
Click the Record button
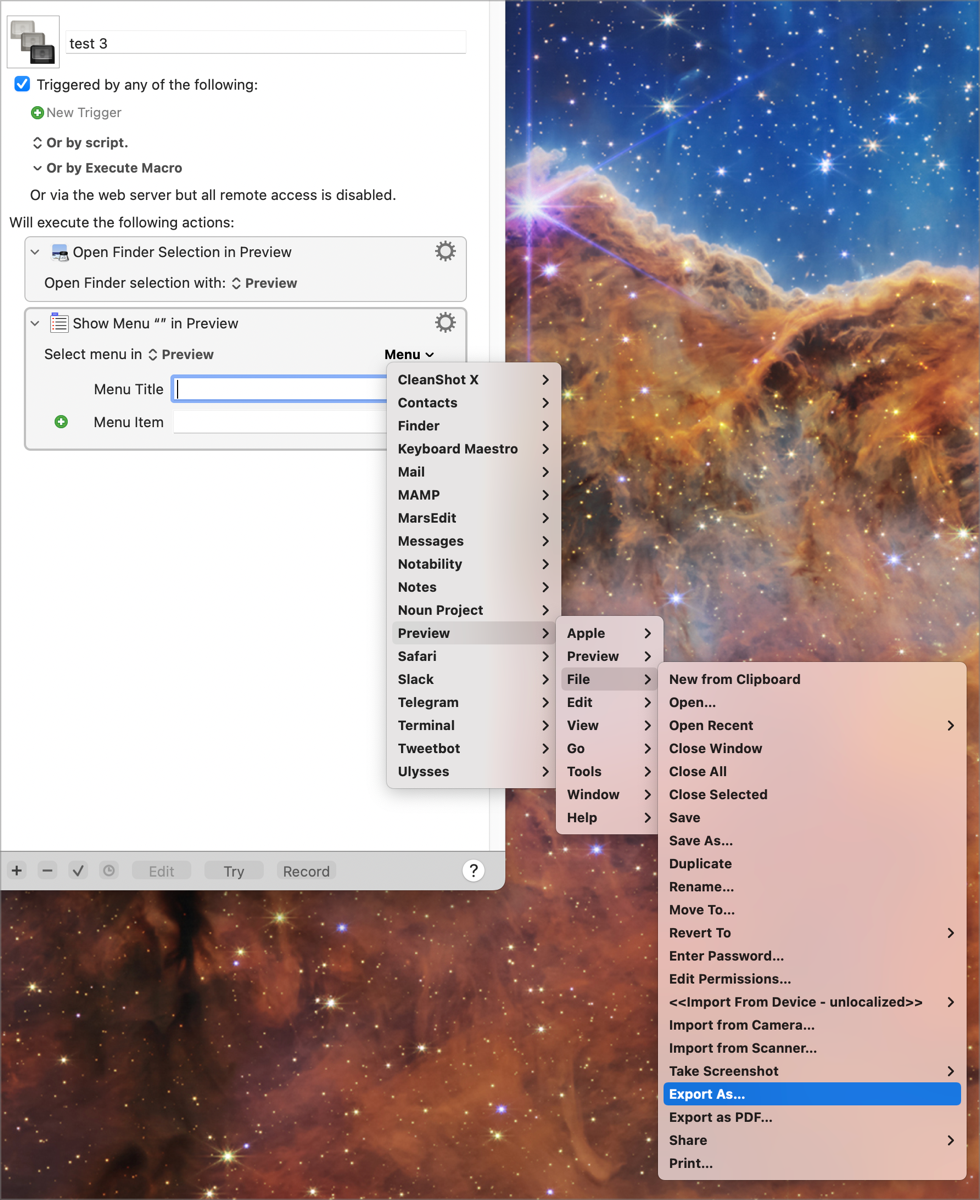pos(306,871)
